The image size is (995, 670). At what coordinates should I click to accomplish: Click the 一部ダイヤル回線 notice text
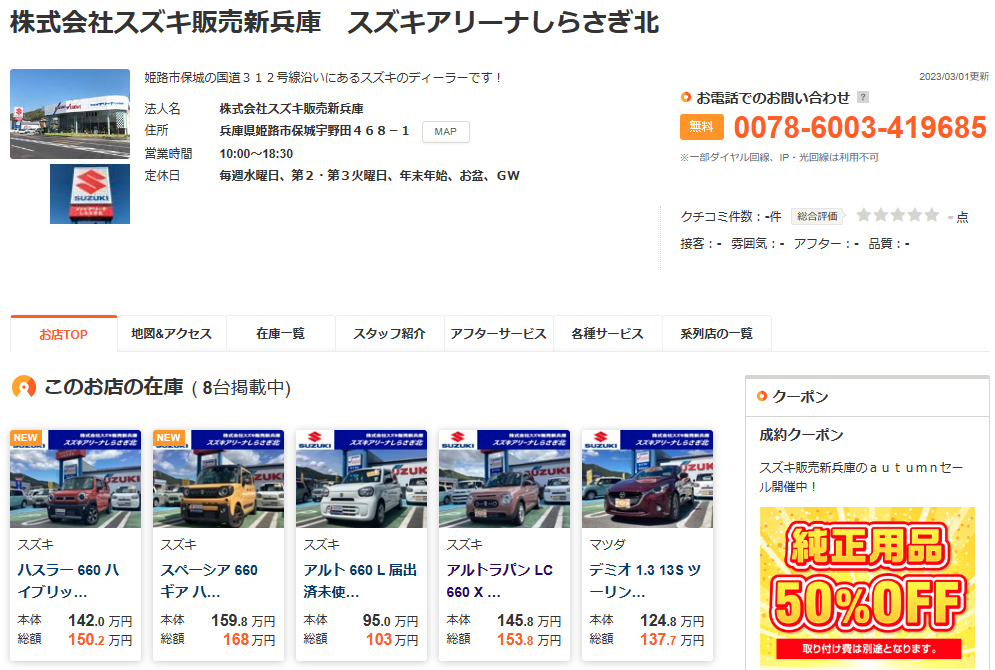coord(779,157)
